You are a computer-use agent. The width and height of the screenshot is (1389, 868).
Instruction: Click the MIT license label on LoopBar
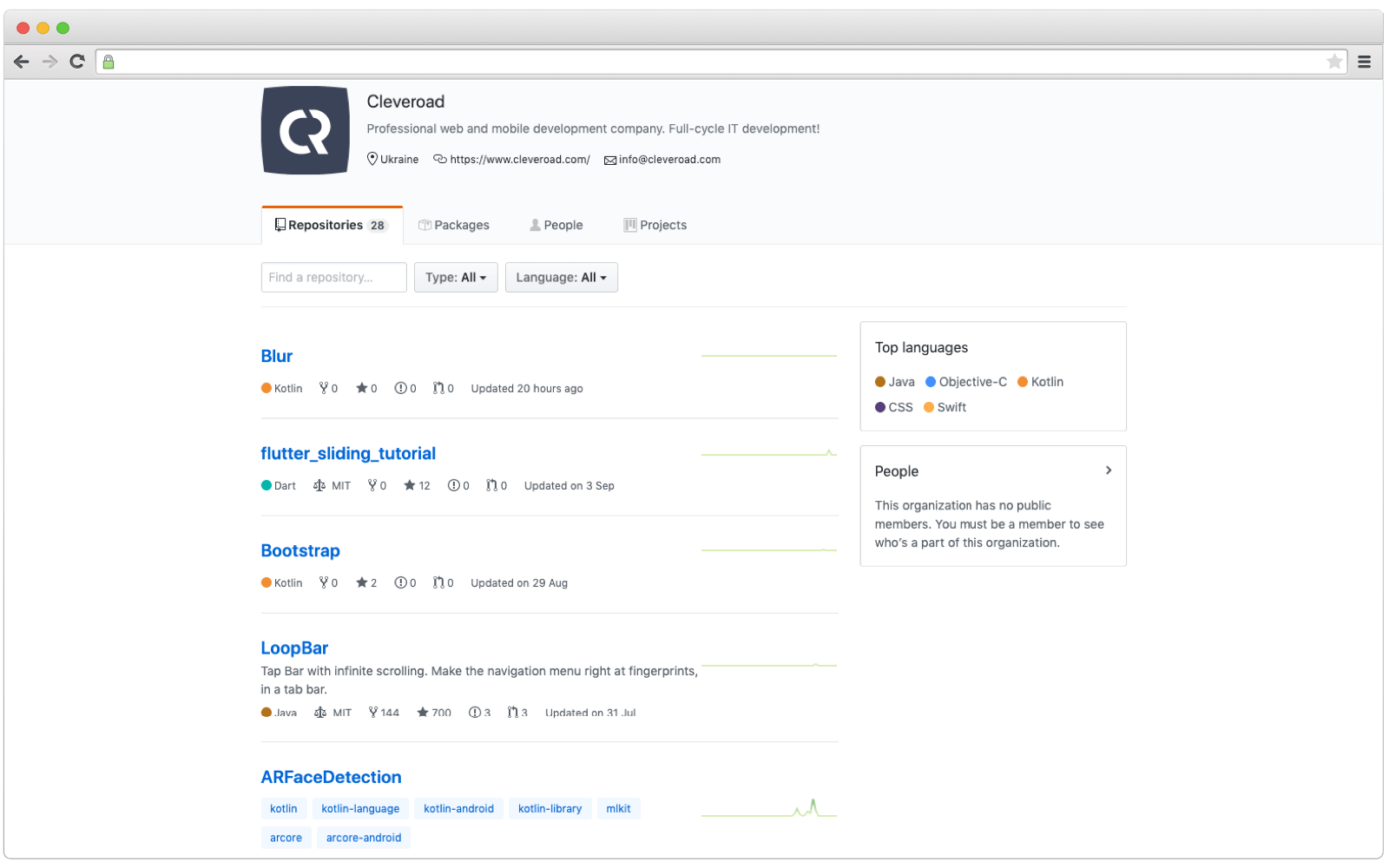pyautogui.click(x=342, y=713)
